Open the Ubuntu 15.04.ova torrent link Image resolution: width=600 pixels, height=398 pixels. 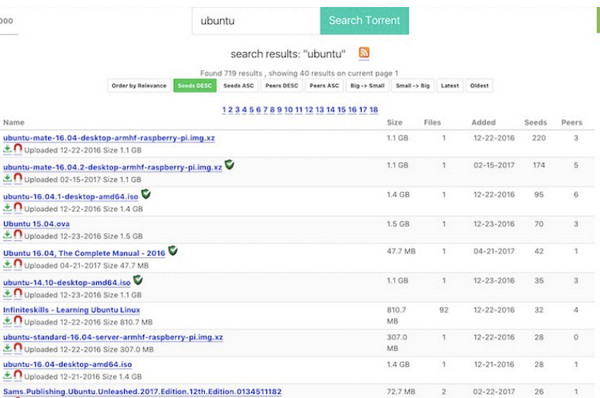36,224
